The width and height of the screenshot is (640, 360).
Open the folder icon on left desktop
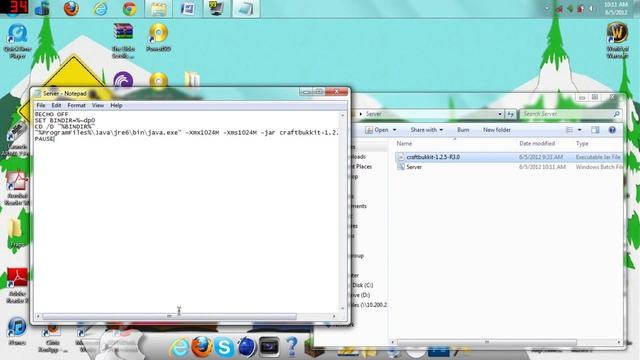click(16, 233)
